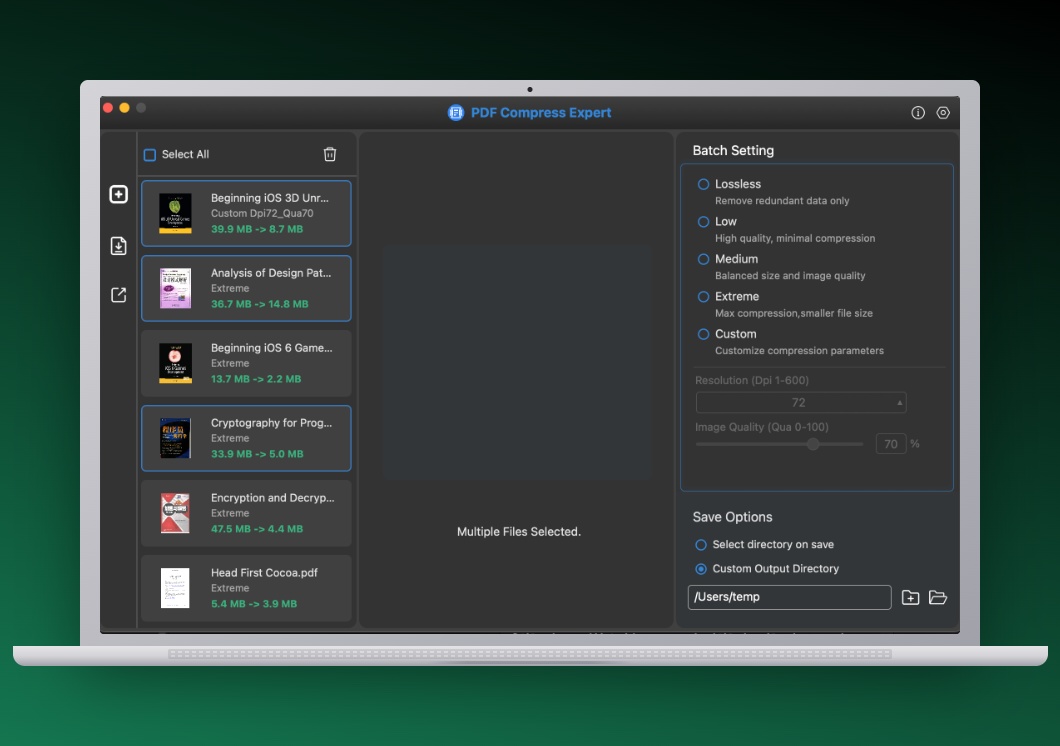
Task: Click the image quality 70 percent field
Action: [891, 444]
